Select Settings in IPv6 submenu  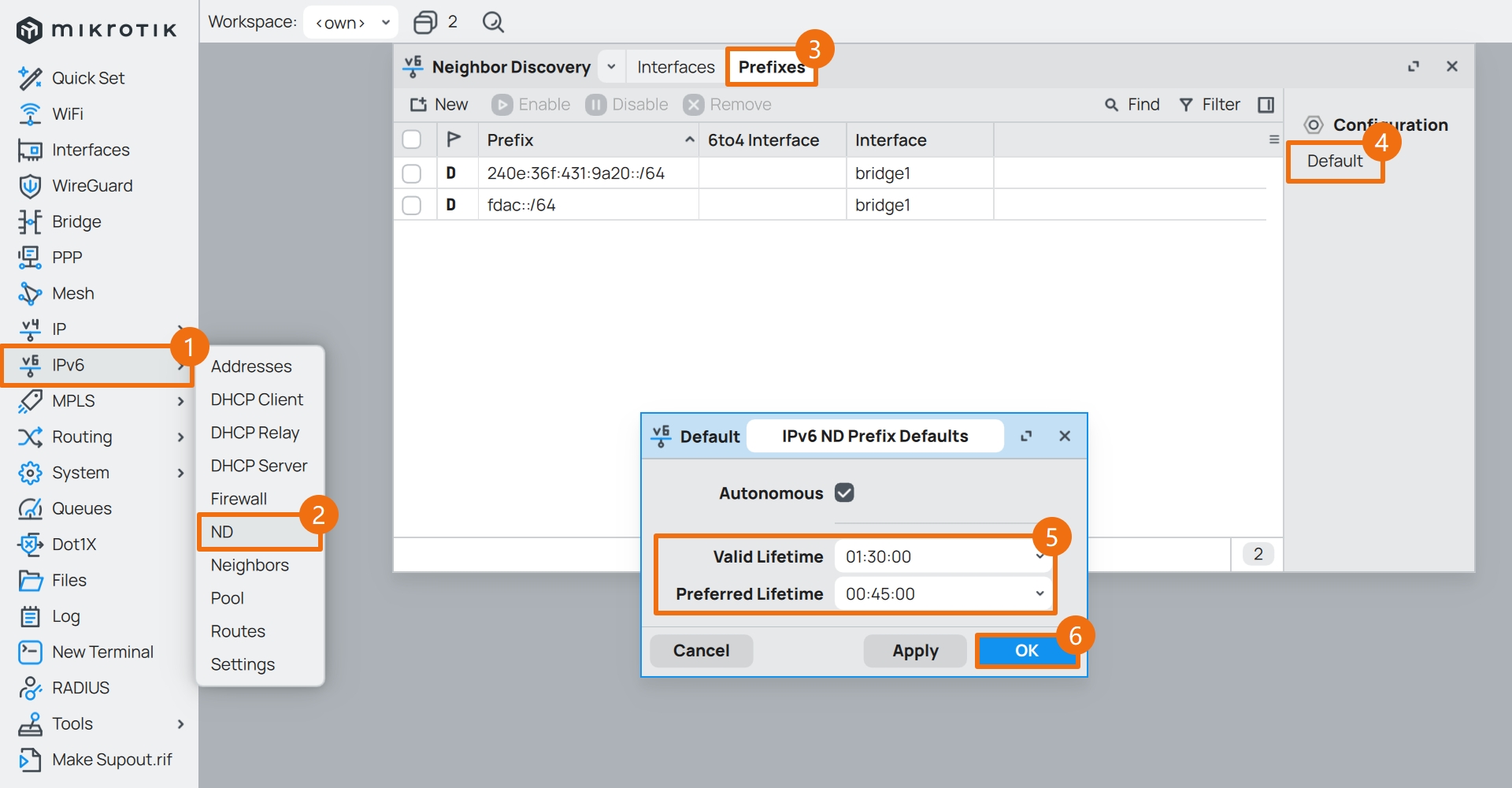pos(243,664)
